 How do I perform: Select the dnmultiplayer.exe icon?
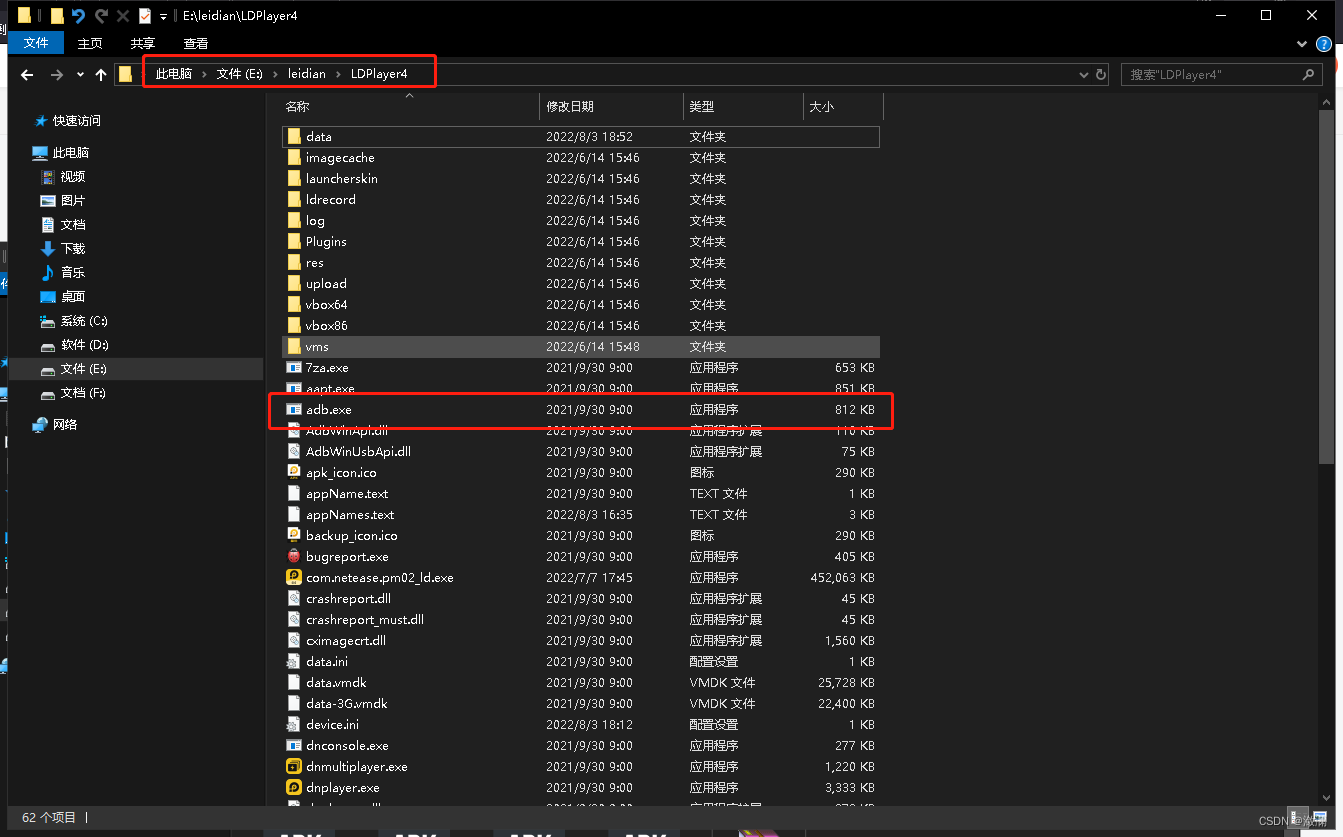pos(294,766)
